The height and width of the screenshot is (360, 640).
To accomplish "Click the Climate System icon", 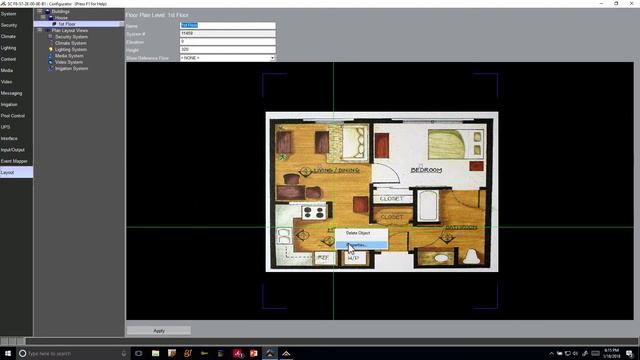I will click(51, 43).
